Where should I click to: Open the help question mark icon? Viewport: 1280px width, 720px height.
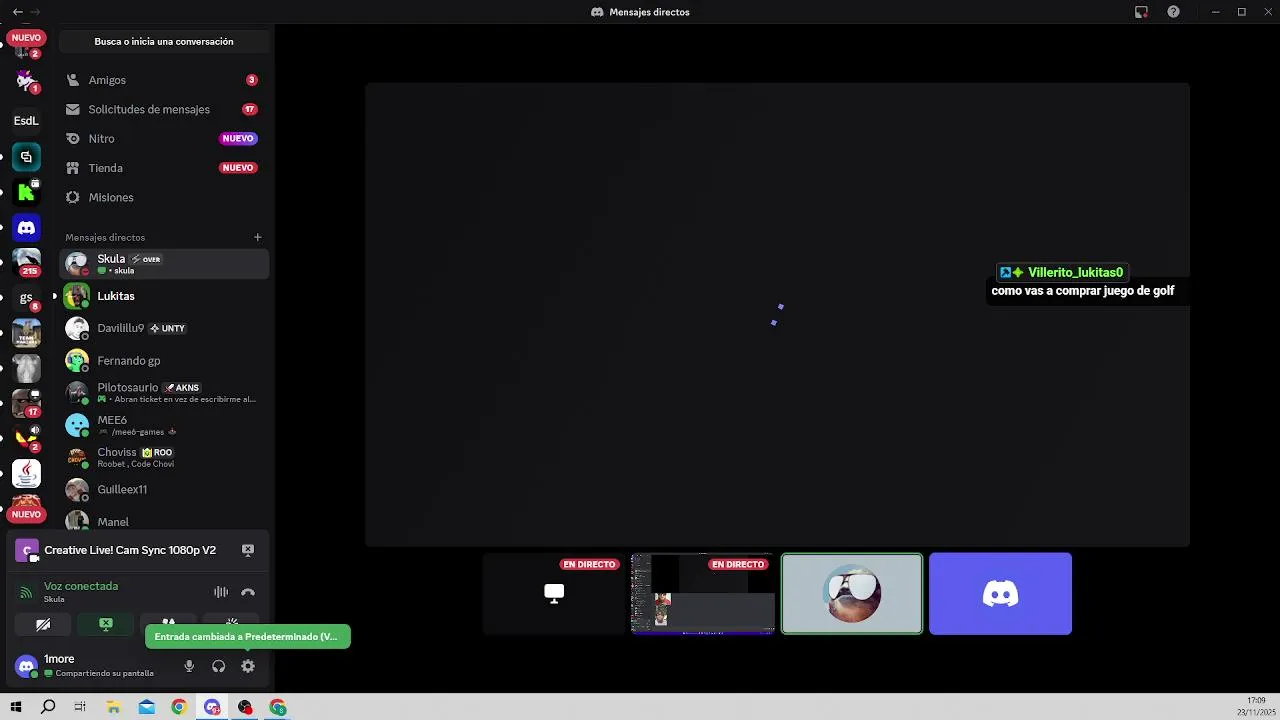click(1173, 12)
